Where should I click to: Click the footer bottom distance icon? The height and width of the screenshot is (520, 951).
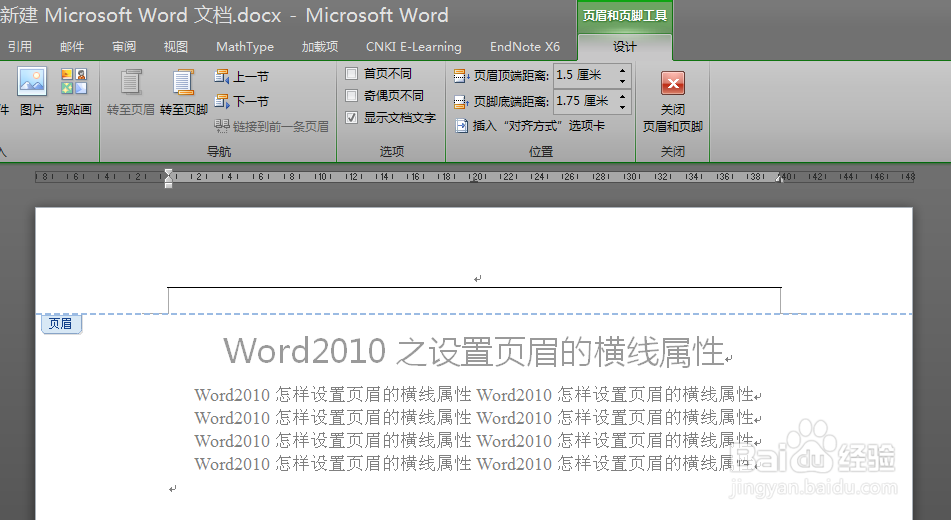(x=462, y=101)
